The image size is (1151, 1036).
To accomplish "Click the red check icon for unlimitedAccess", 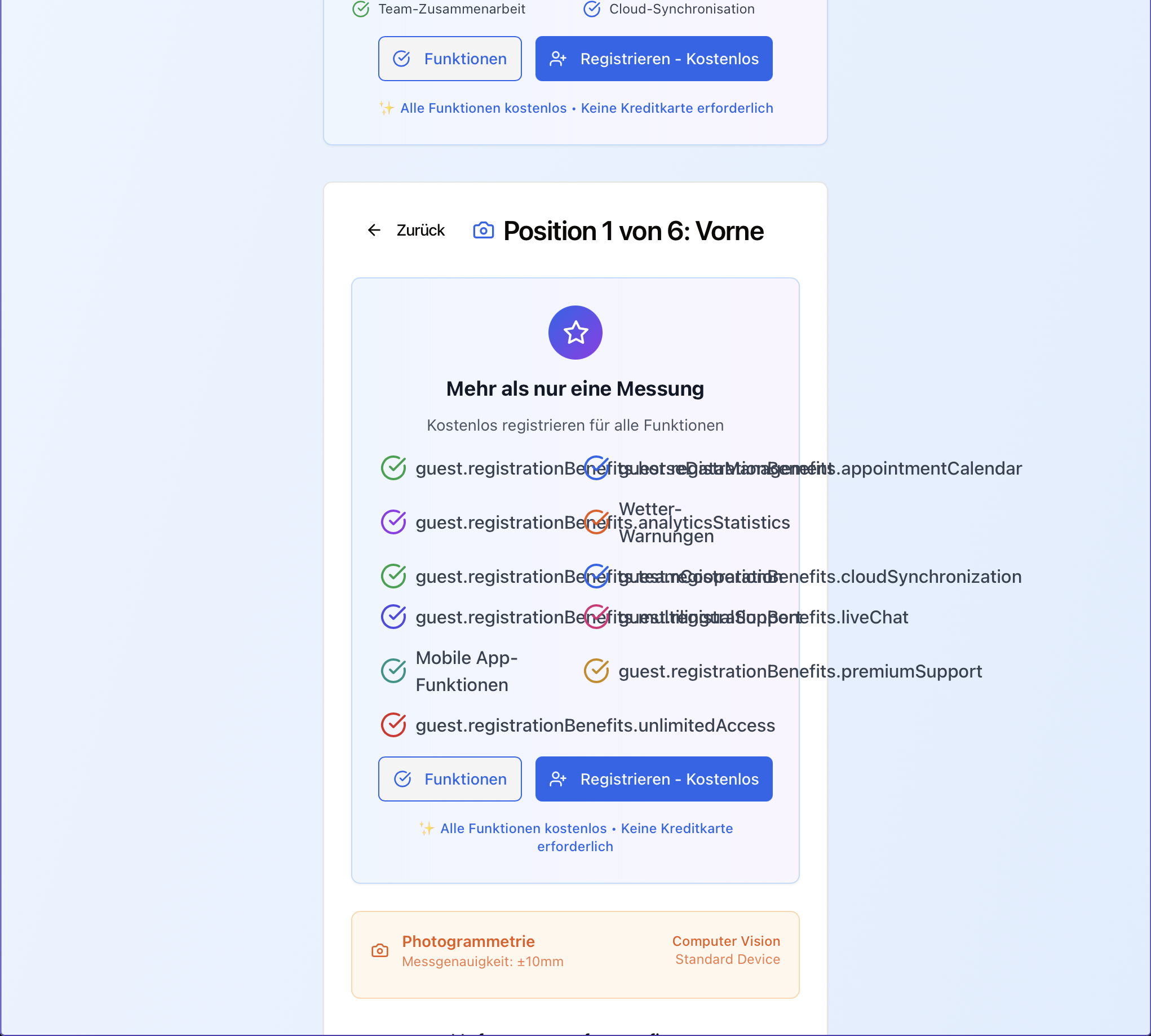I will (x=393, y=725).
